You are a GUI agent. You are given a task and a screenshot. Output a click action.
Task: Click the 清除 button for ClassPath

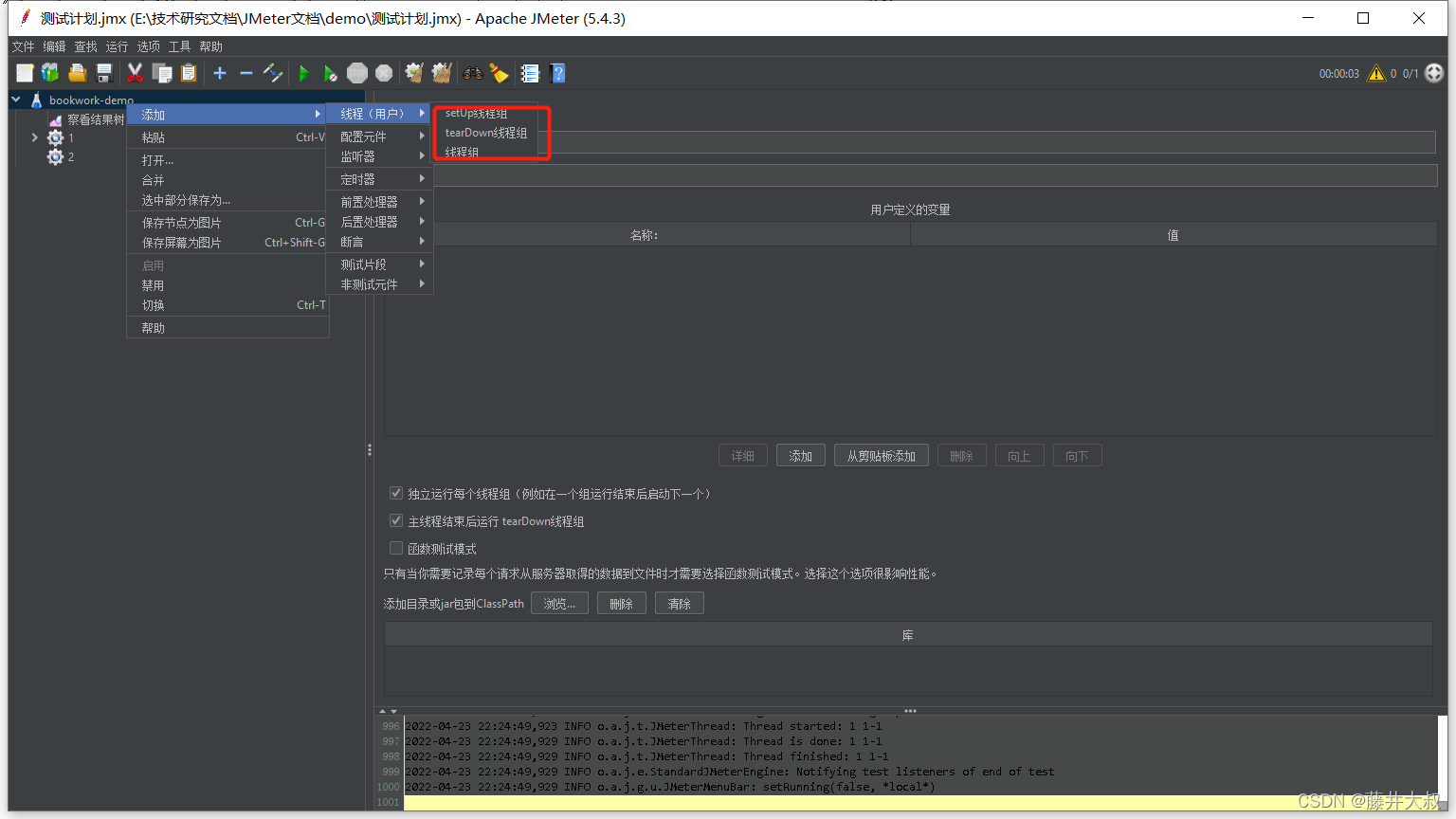pyautogui.click(x=679, y=604)
